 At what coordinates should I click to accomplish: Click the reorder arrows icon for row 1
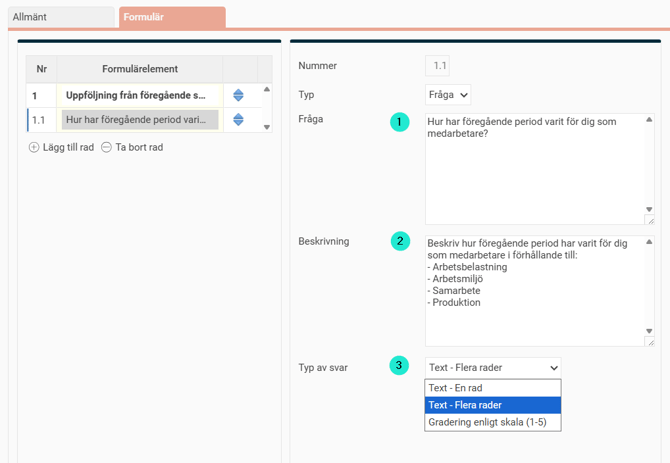pyautogui.click(x=238, y=96)
